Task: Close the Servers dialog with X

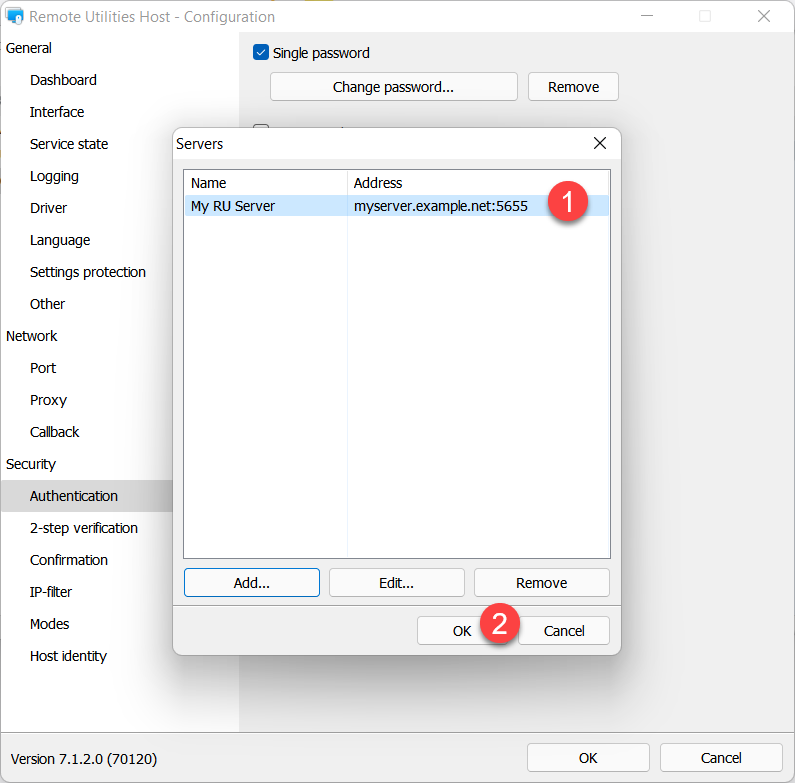Action: coord(600,143)
